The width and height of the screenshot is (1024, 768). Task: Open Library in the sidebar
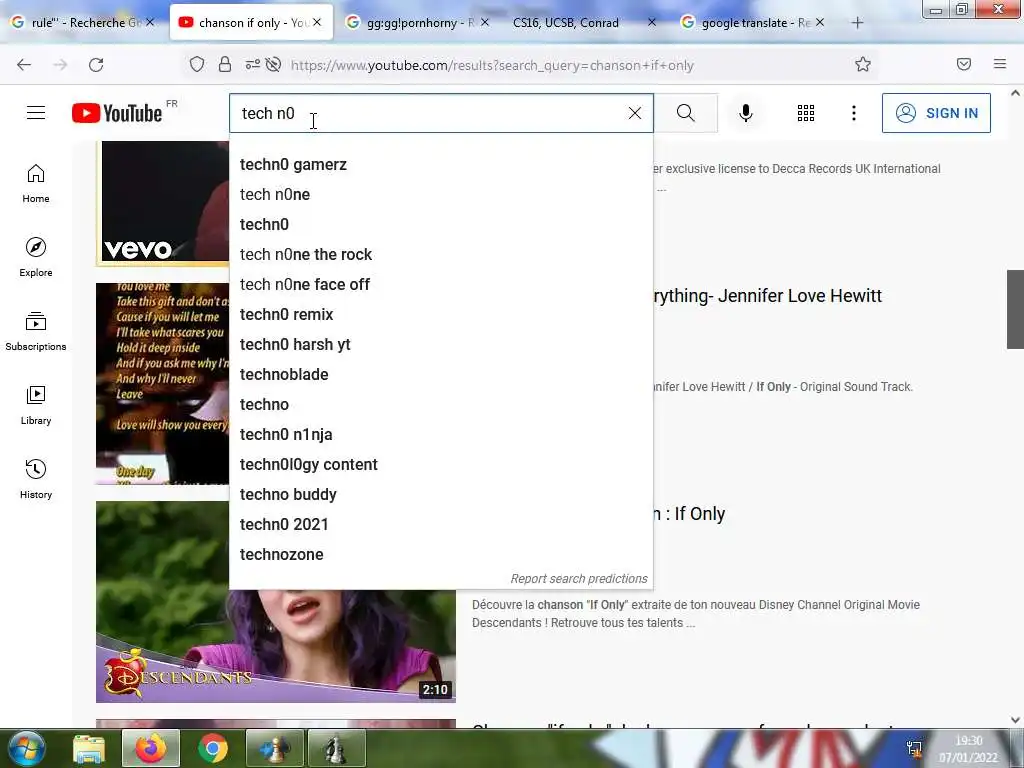(36, 406)
